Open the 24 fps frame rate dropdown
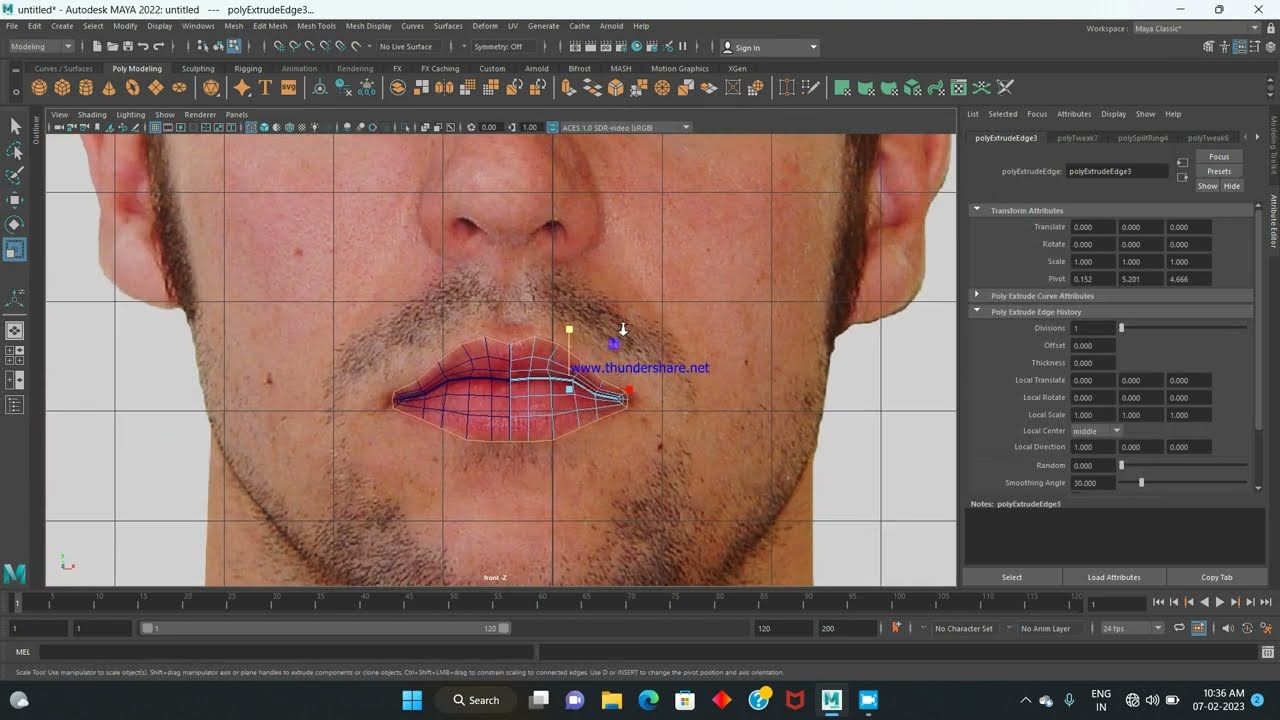Image resolution: width=1280 pixels, height=720 pixels. pos(1131,628)
